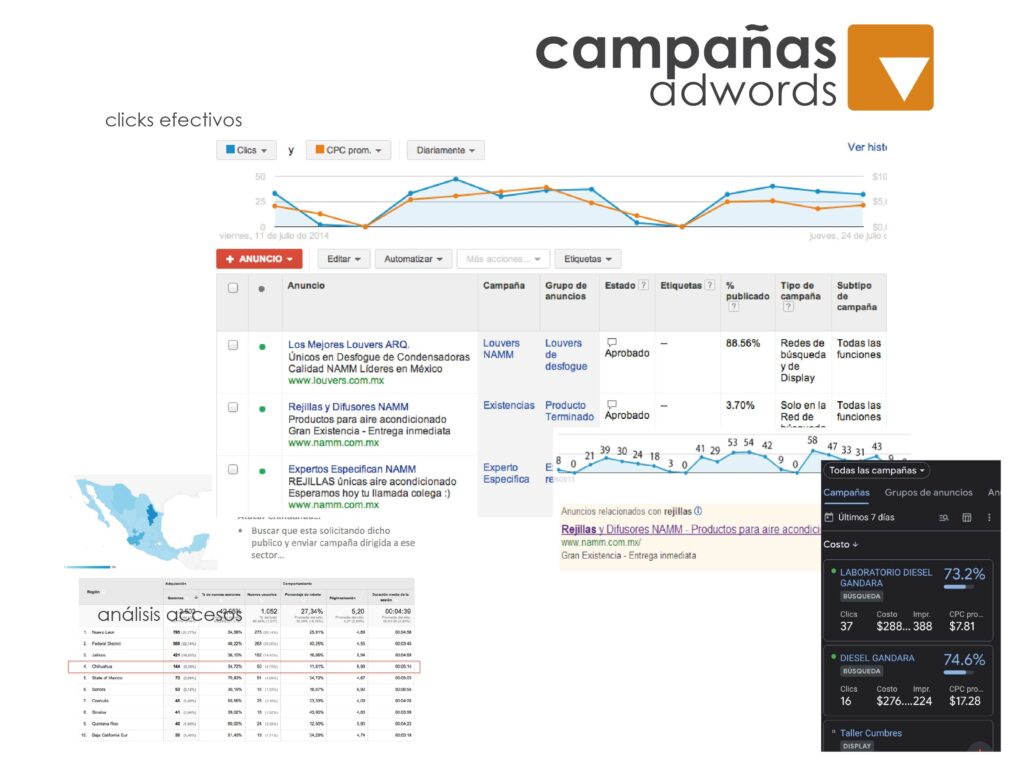Open the Taller Cumbres campaign
1024x768 pixels.
click(x=871, y=733)
